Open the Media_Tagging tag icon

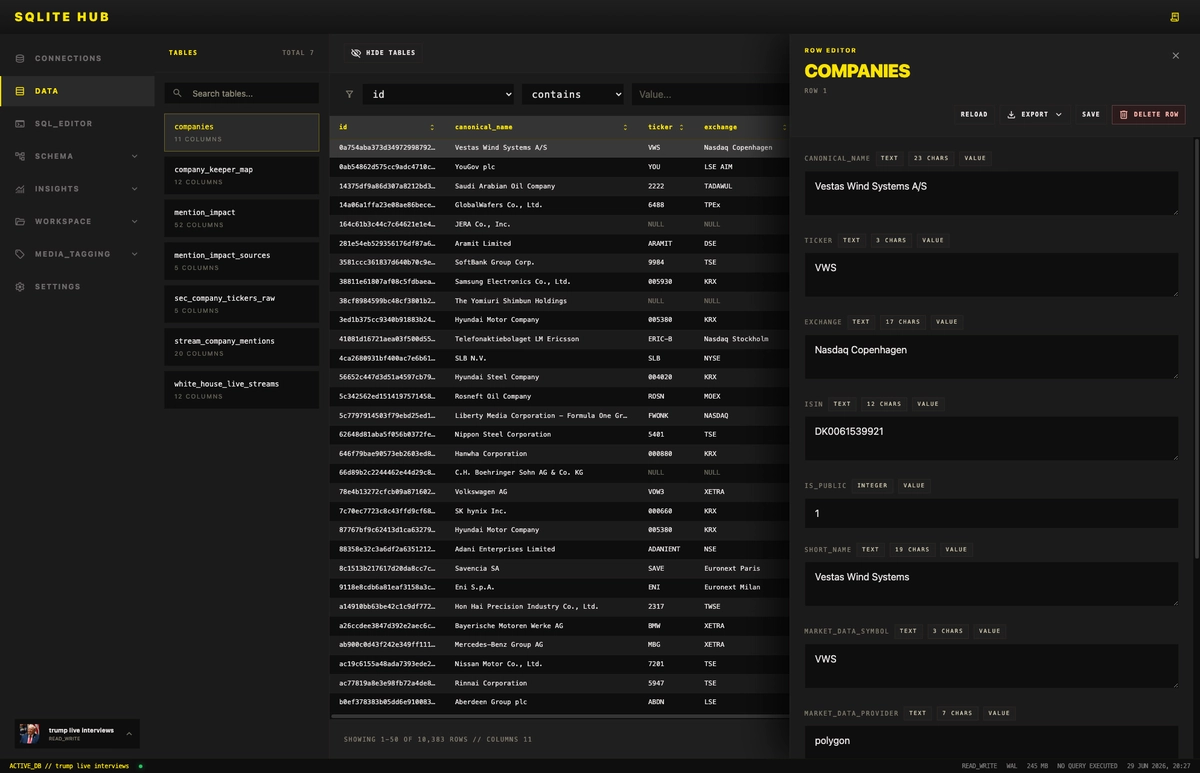(20, 254)
